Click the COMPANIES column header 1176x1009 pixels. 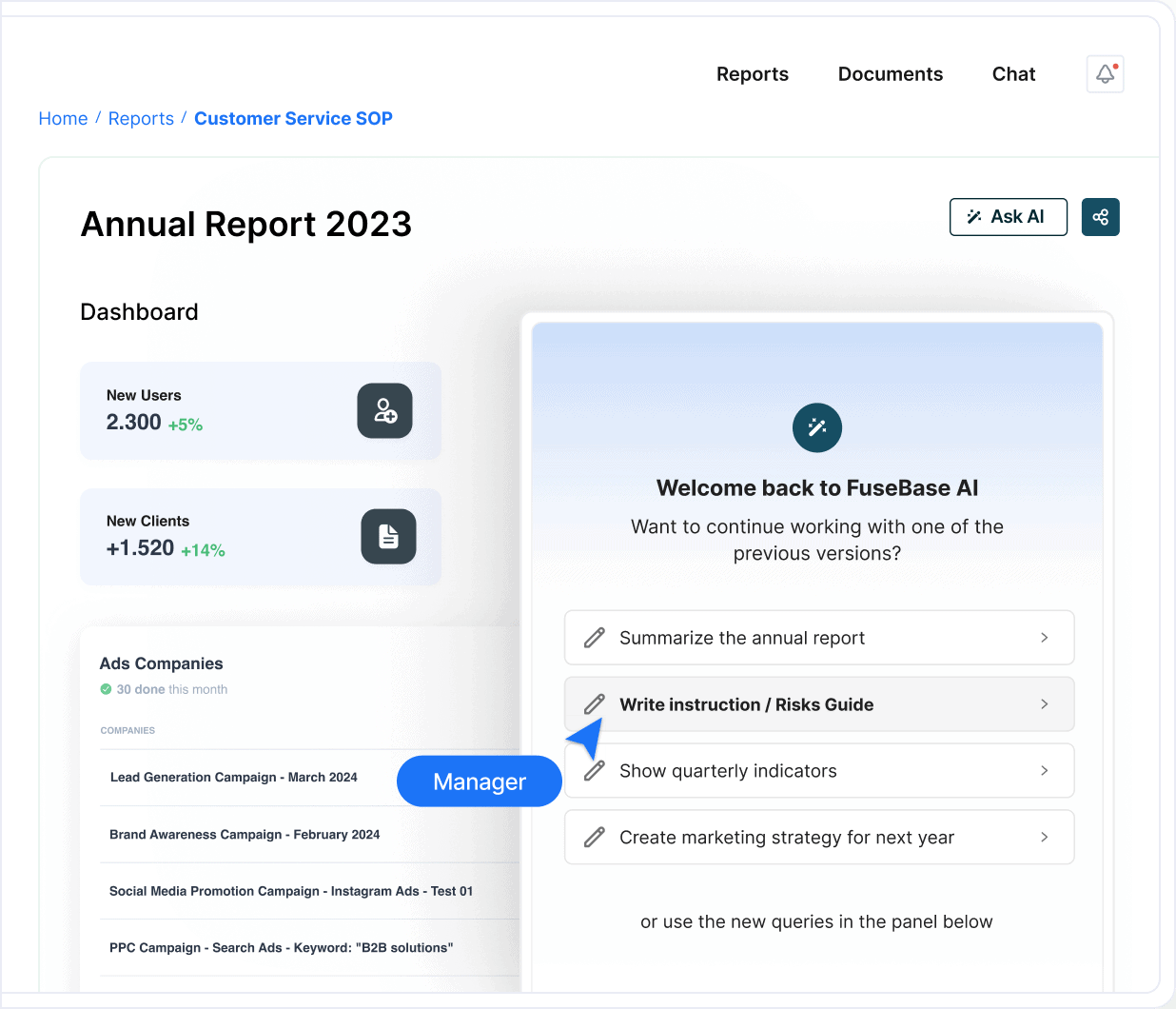pos(127,730)
